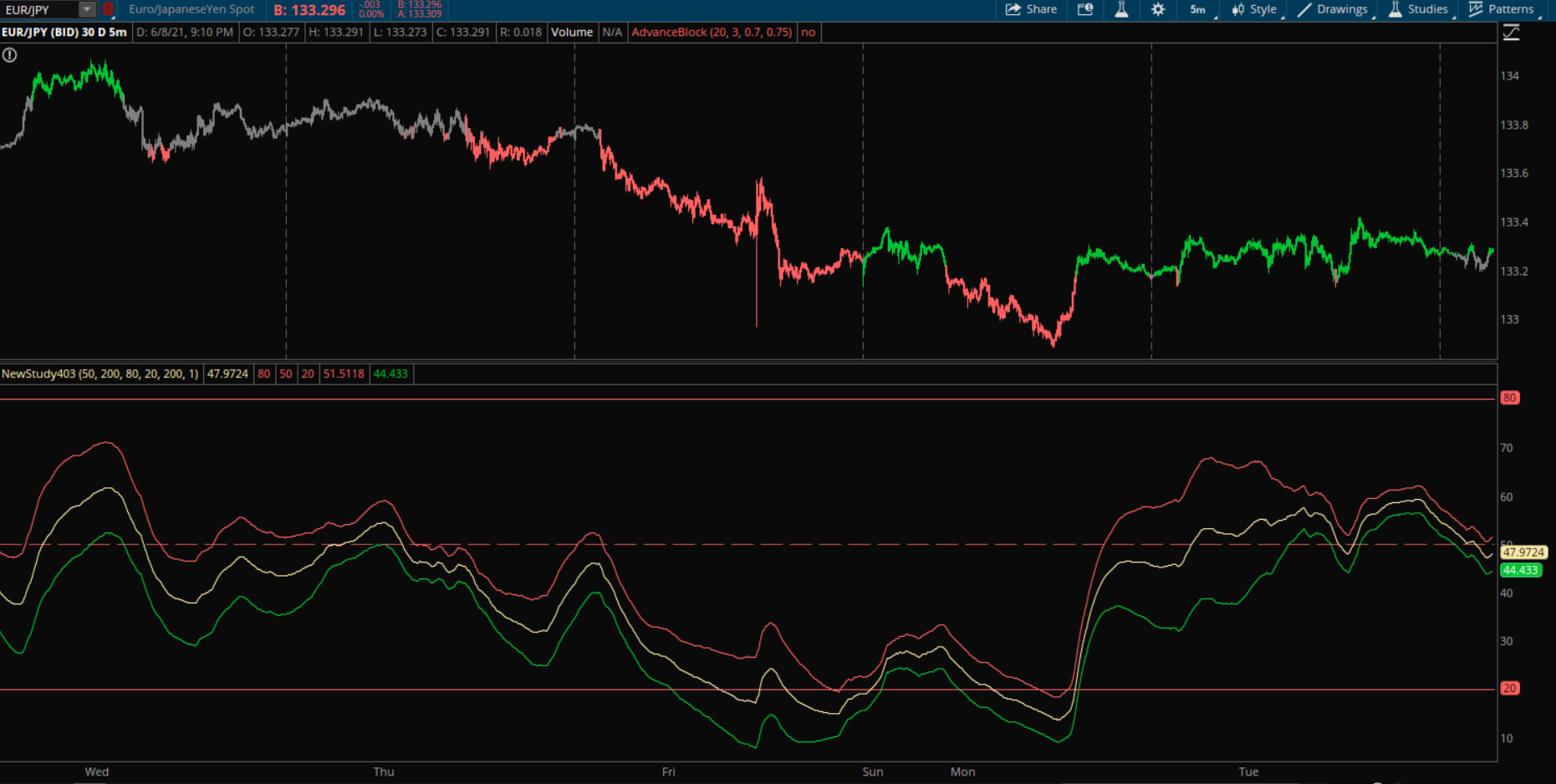The height and width of the screenshot is (784, 1556).
Task: Click the EUR/JPY (BID) 30 D 5m label
Action: click(x=64, y=32)
